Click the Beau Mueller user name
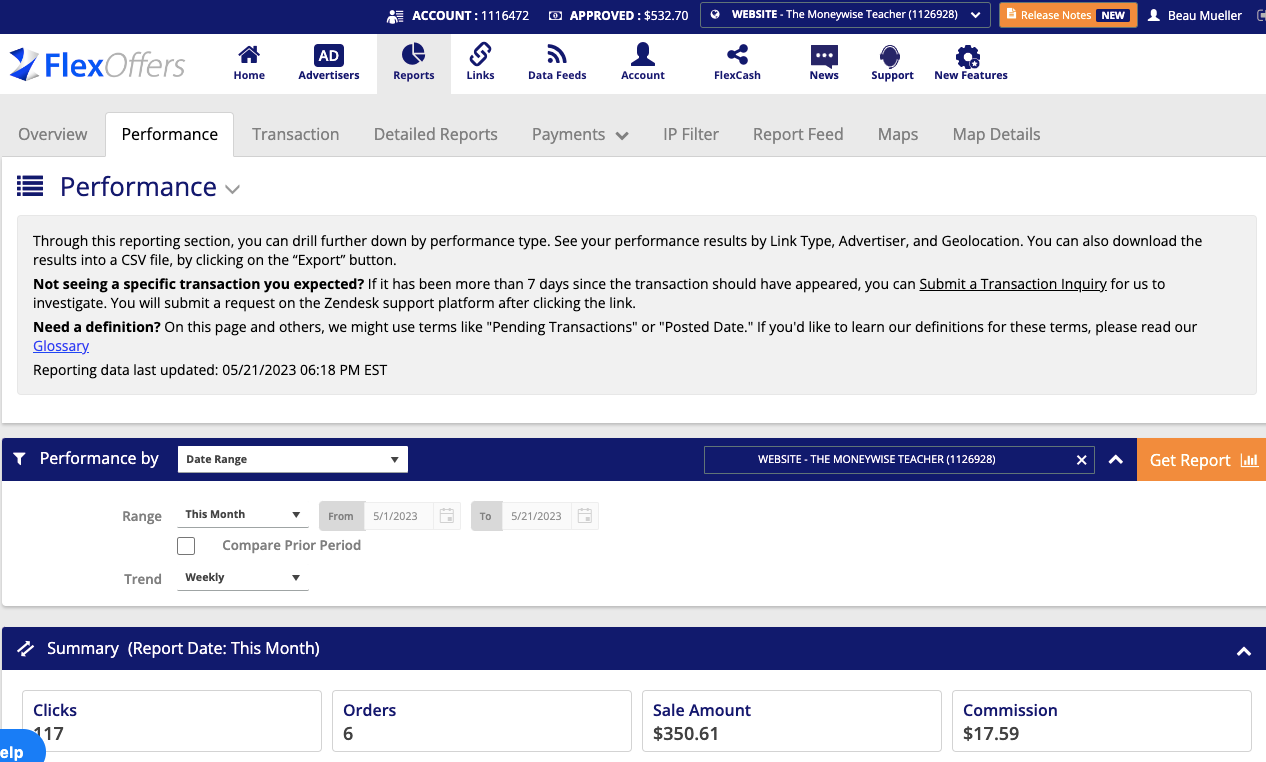Image resolution: width=1266 pixels, height=762 pixels. (x=1205, y=15)
